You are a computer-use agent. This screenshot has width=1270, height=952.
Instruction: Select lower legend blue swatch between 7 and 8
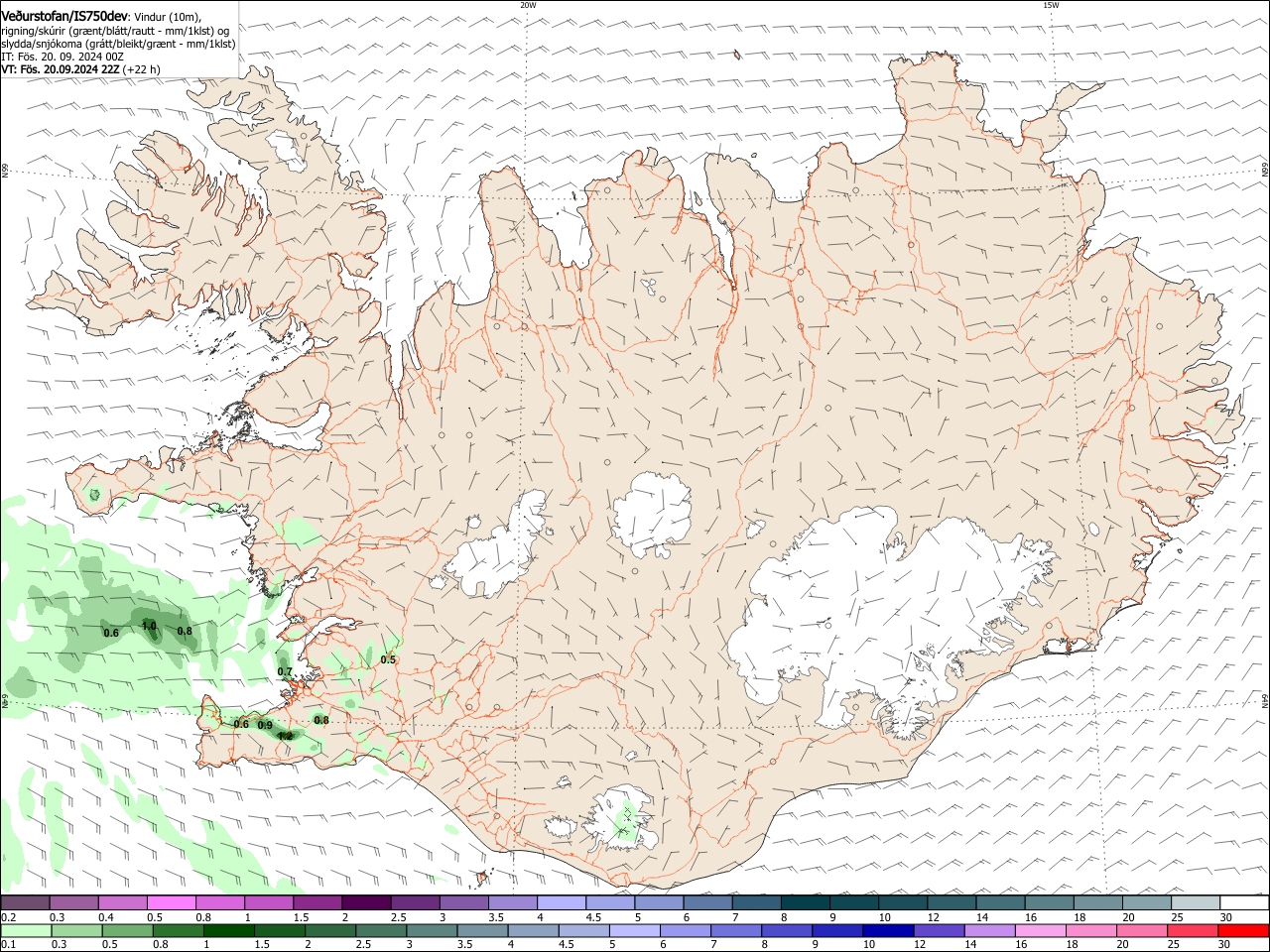pos(736,931)
